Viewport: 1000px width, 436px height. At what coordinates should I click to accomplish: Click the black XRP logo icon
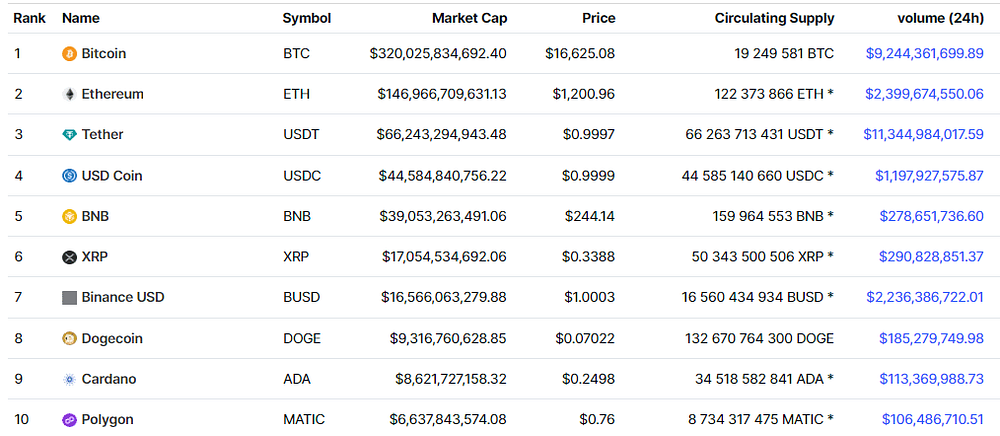(x=69, y=257)
